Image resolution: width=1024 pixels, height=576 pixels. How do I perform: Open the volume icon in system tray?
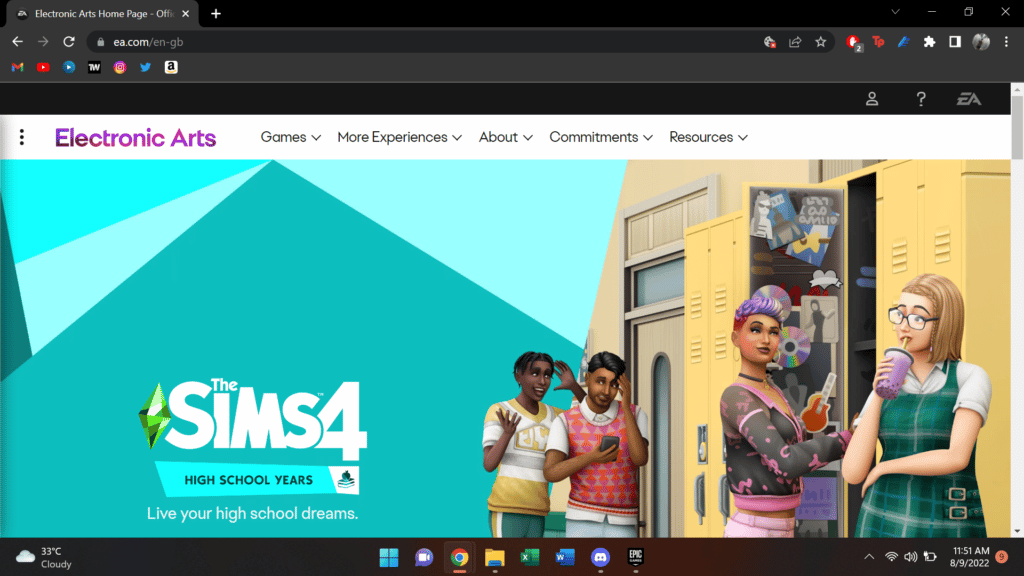click(908, 557)
